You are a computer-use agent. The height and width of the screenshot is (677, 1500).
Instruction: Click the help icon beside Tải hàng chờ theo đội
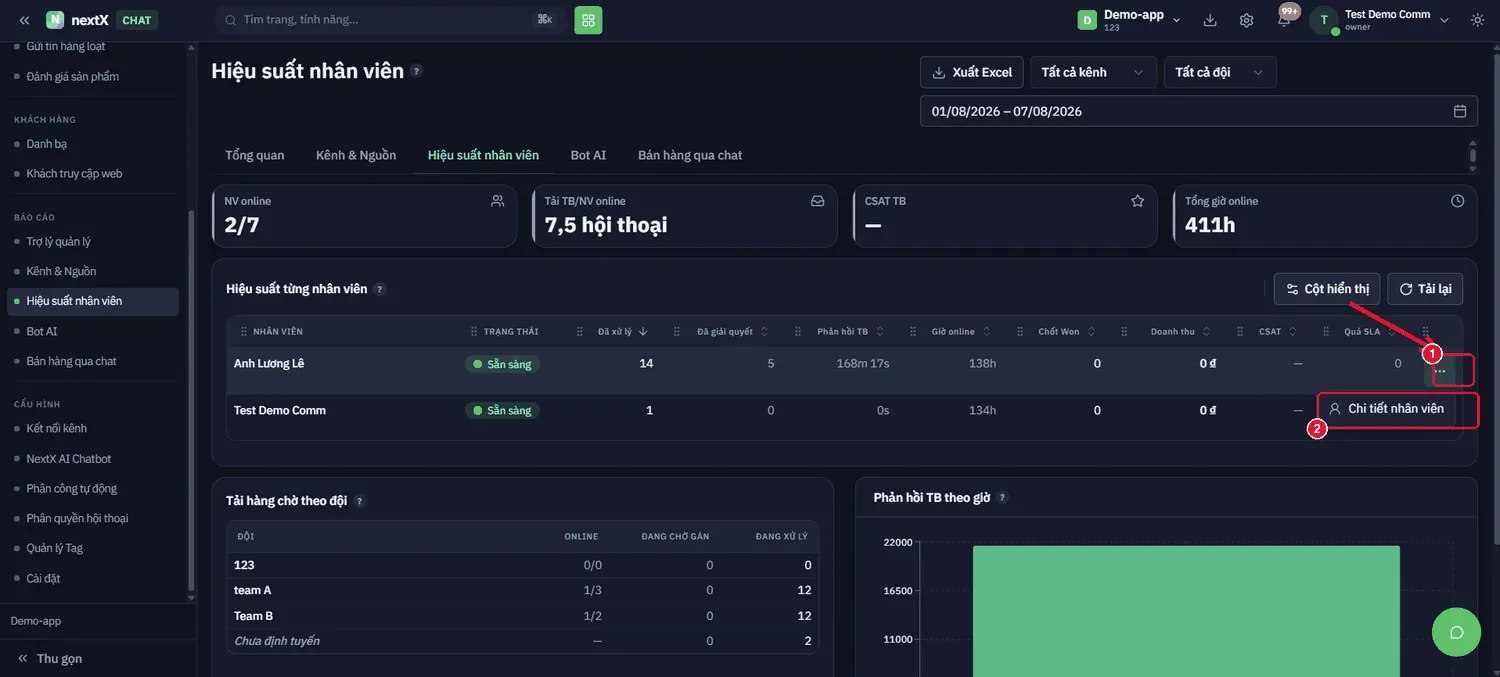[360, 501]
